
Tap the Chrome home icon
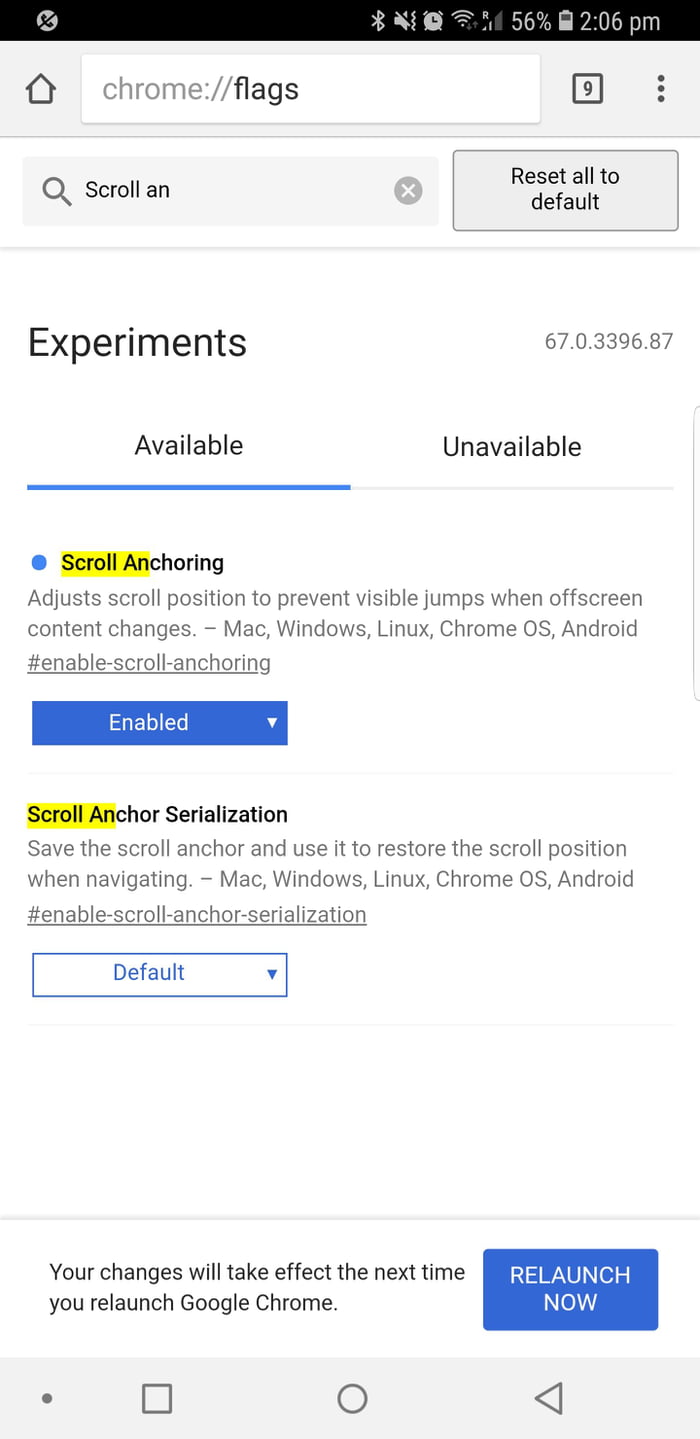[x=41, y=89]
